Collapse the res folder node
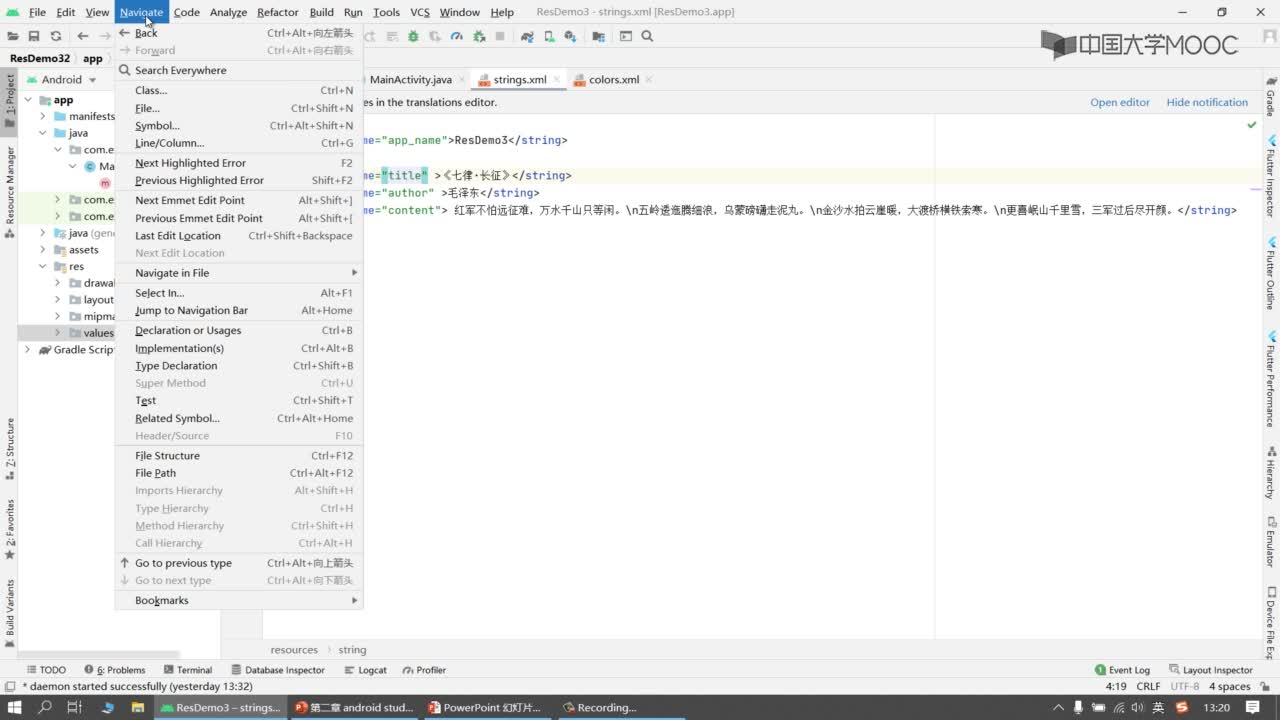Viewport: 1280px width, 720px height. [x=43, y=267]
